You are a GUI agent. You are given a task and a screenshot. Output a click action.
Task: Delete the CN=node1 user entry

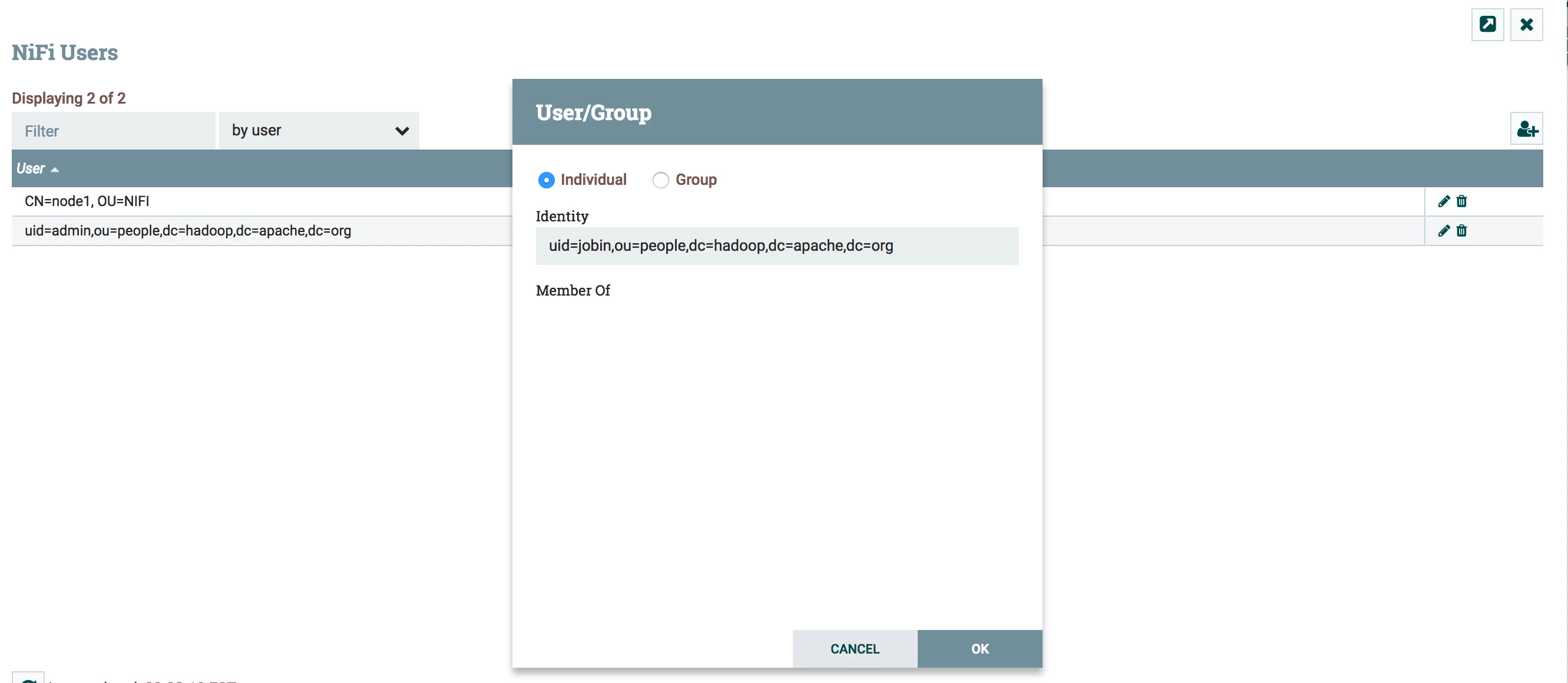point(1461,201)
